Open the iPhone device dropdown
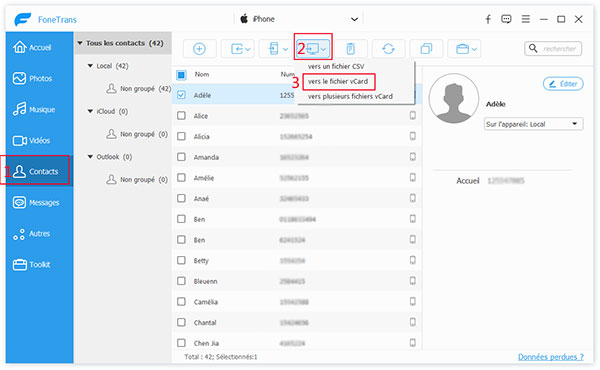This screenshot has width=600, height=370. click(x=298, y=19)
